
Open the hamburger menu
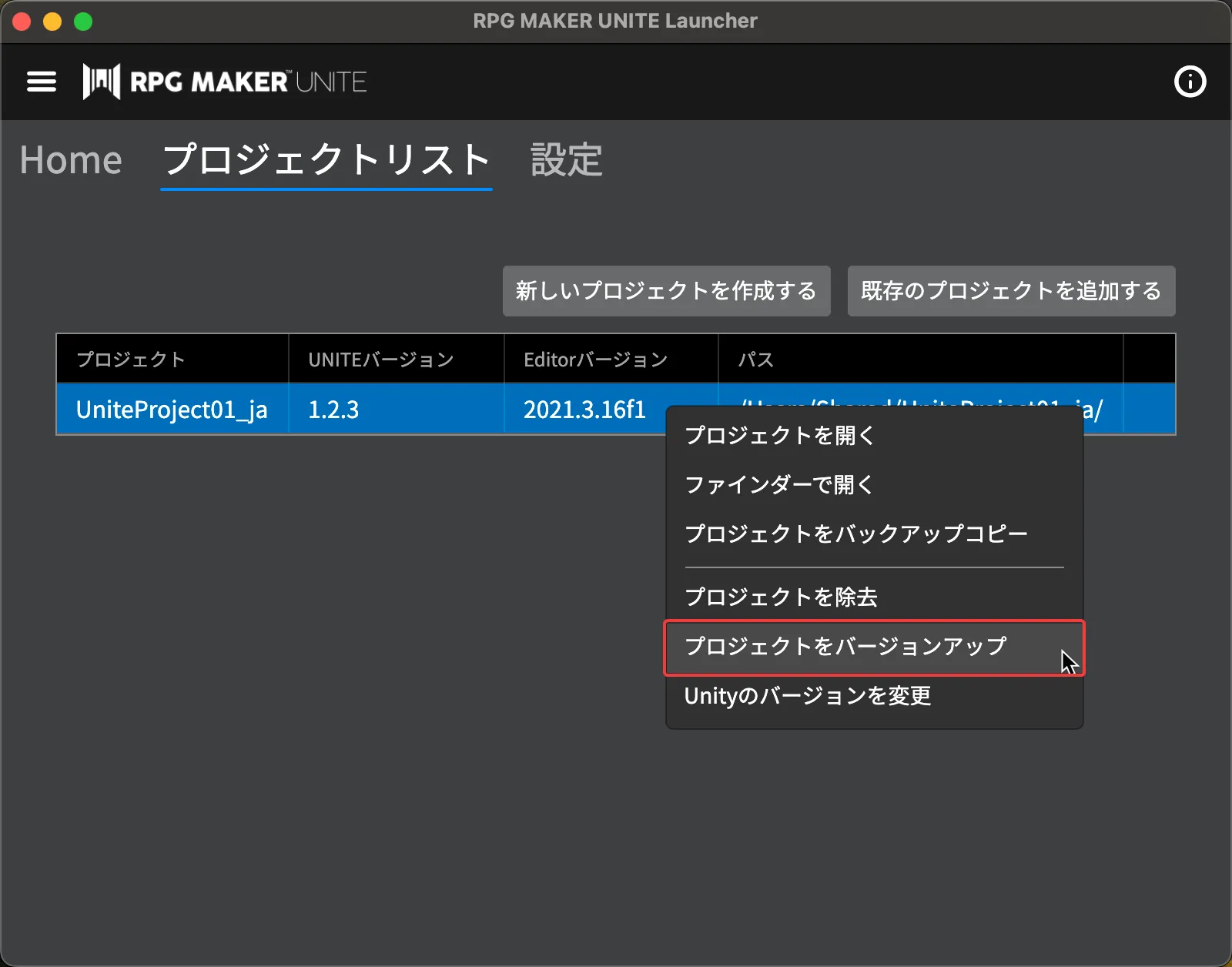tap(42, 82)
